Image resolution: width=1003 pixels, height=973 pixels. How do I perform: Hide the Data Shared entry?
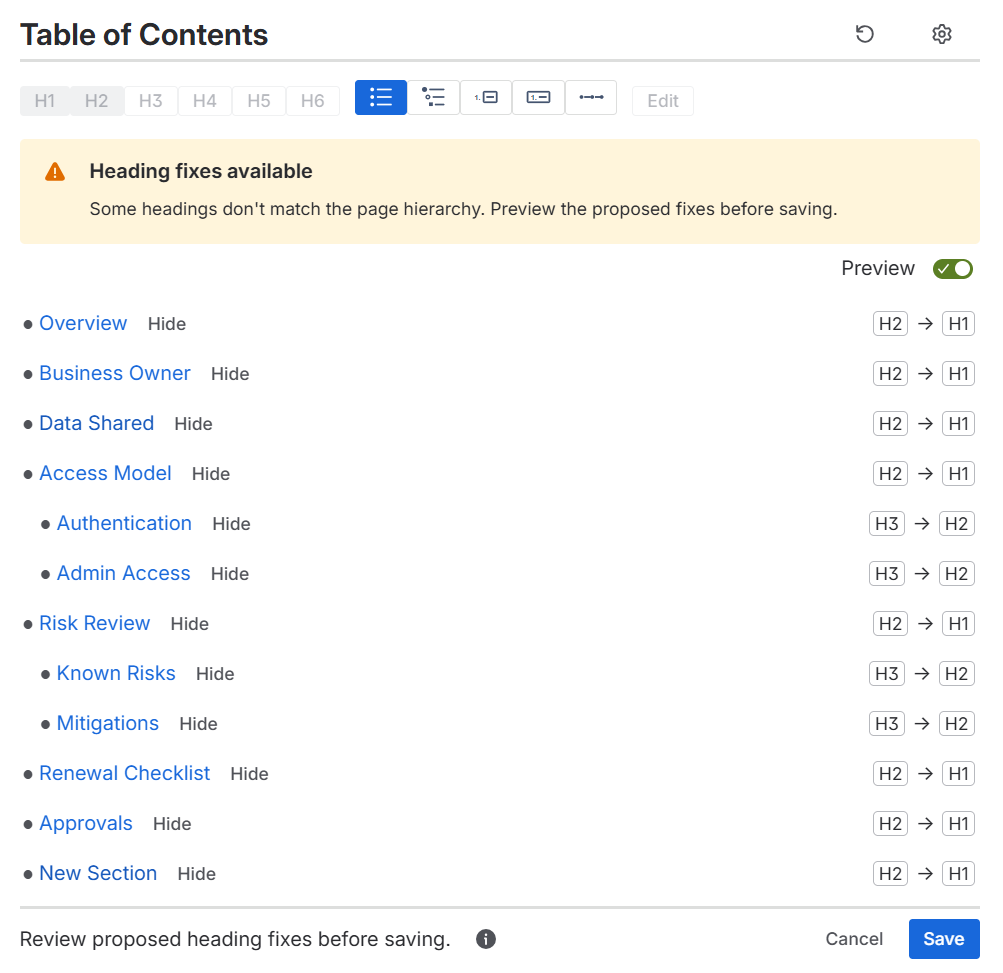(x=193, y=423)
